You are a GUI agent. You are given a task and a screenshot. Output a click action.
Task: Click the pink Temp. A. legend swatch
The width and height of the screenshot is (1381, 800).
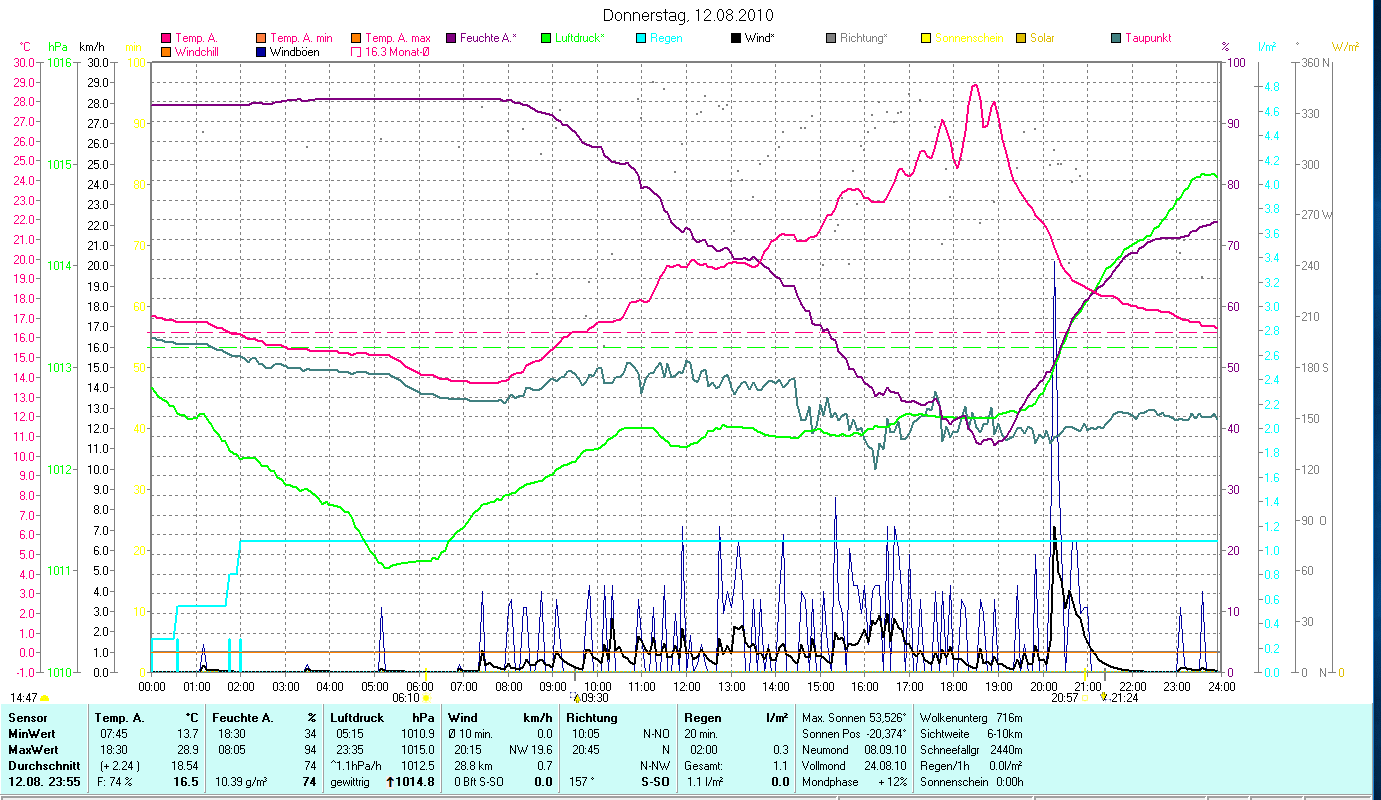click(x=165, y=39)
